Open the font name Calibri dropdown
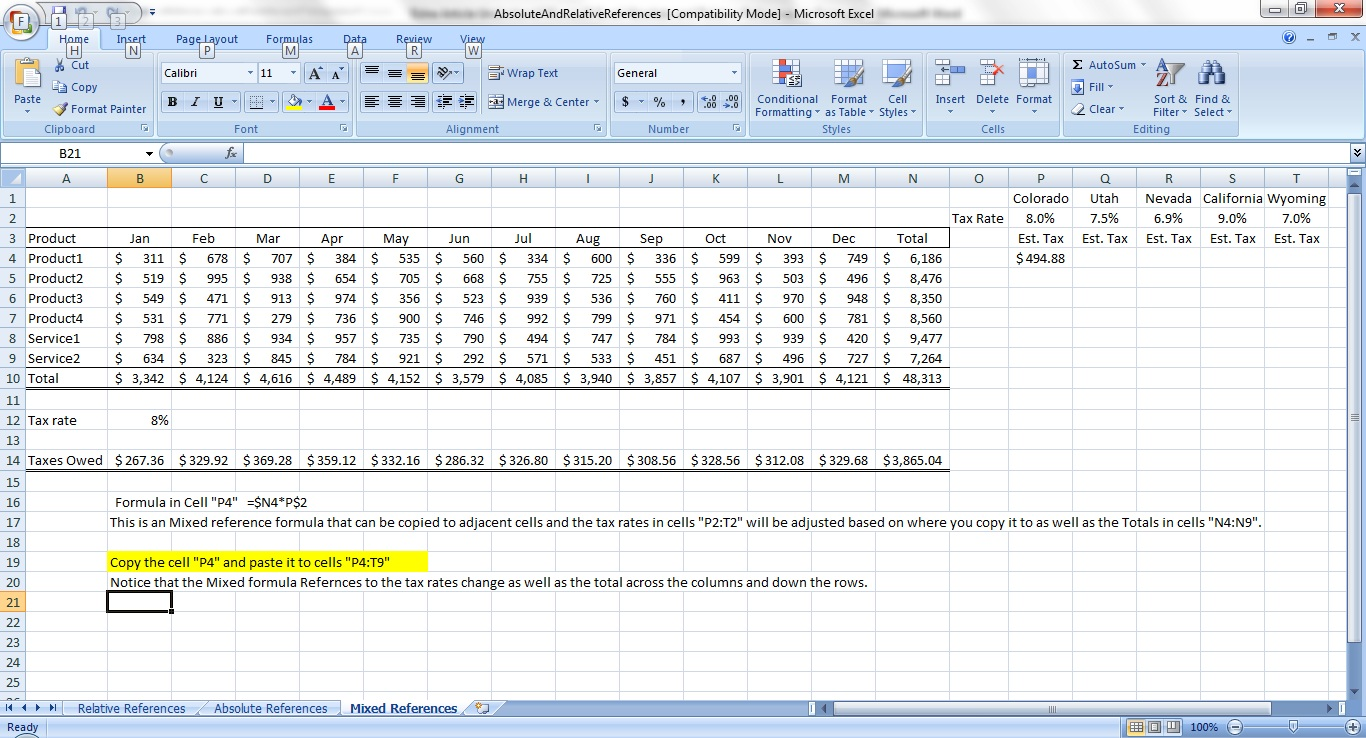 [250, 73]
